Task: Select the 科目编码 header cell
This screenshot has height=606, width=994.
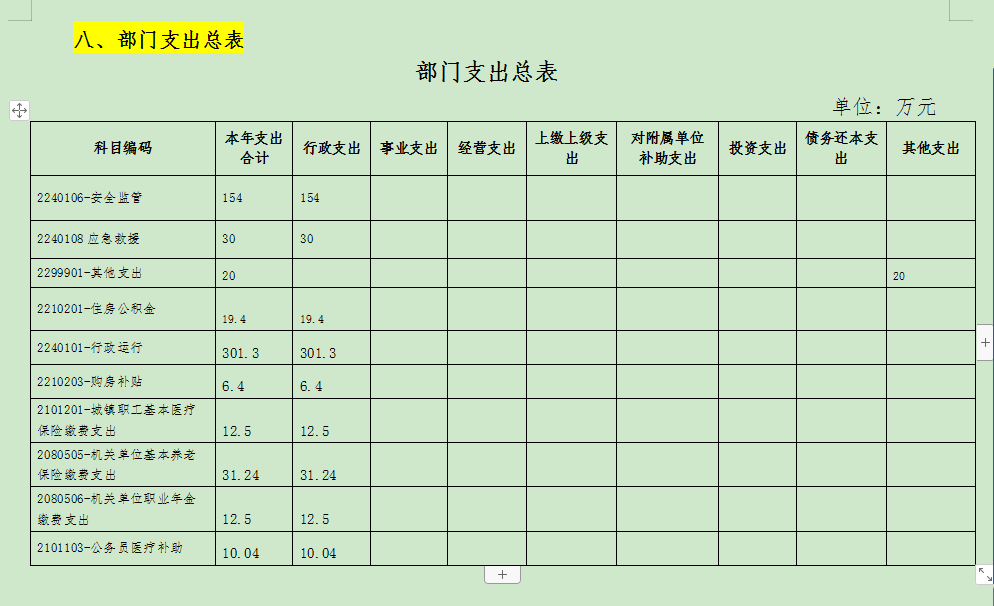Action: coord(123,148)
